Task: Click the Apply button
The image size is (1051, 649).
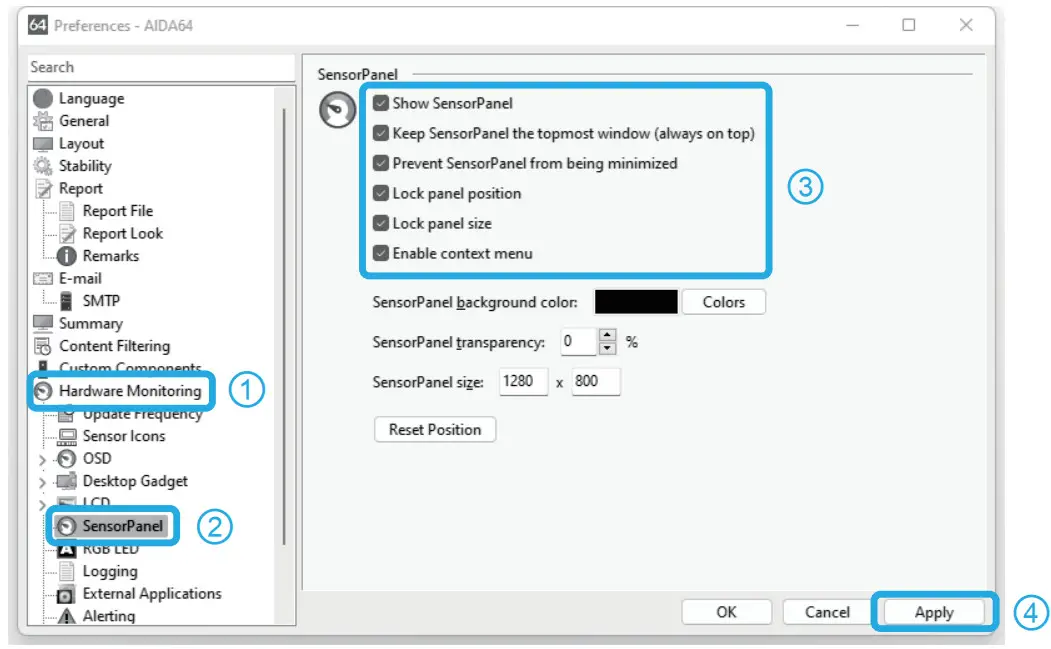Action: coord(934,612)
